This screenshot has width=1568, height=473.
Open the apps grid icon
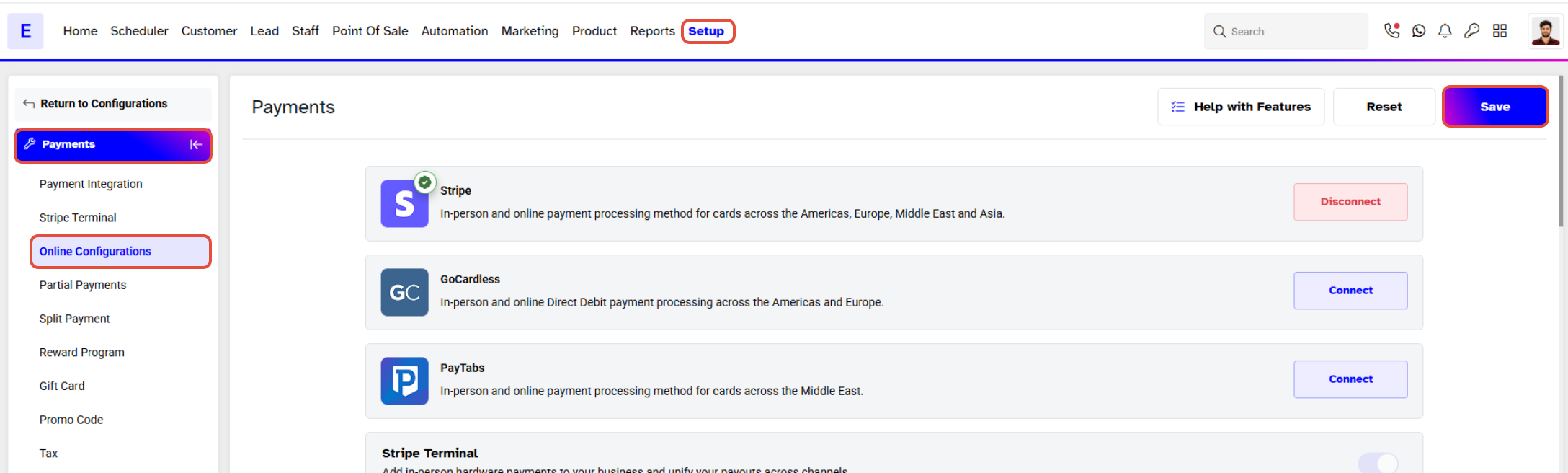(1500, 30)
